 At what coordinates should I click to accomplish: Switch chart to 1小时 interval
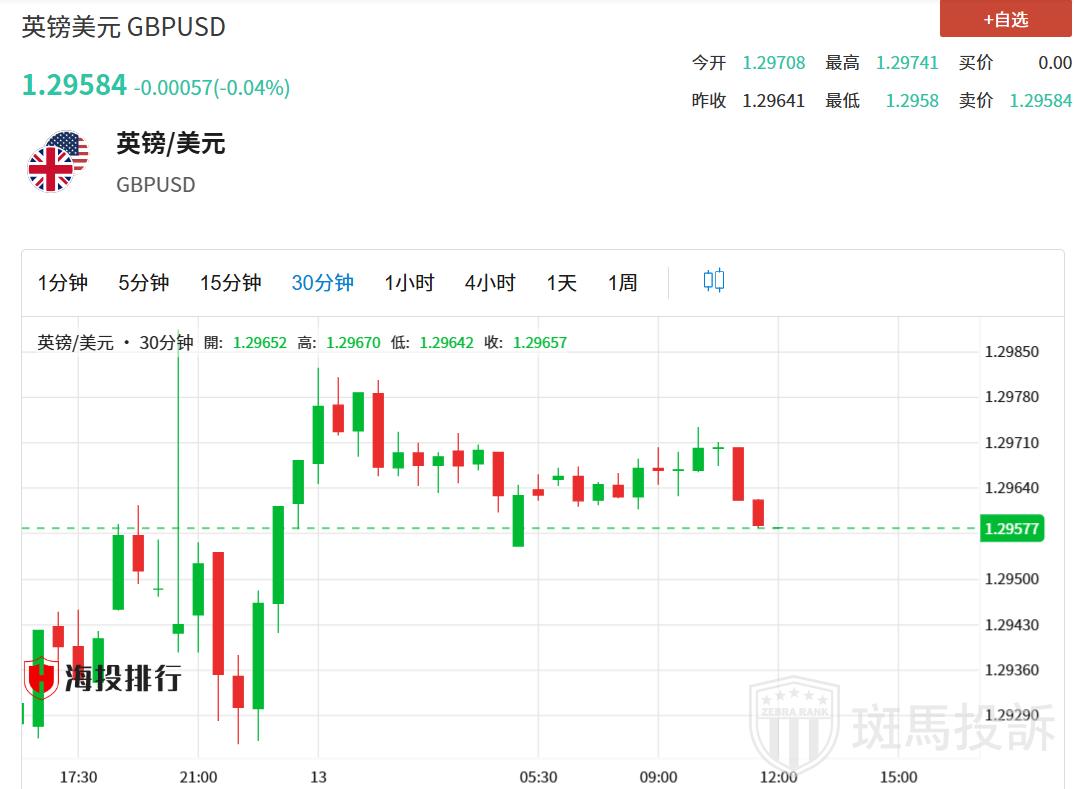409,283
